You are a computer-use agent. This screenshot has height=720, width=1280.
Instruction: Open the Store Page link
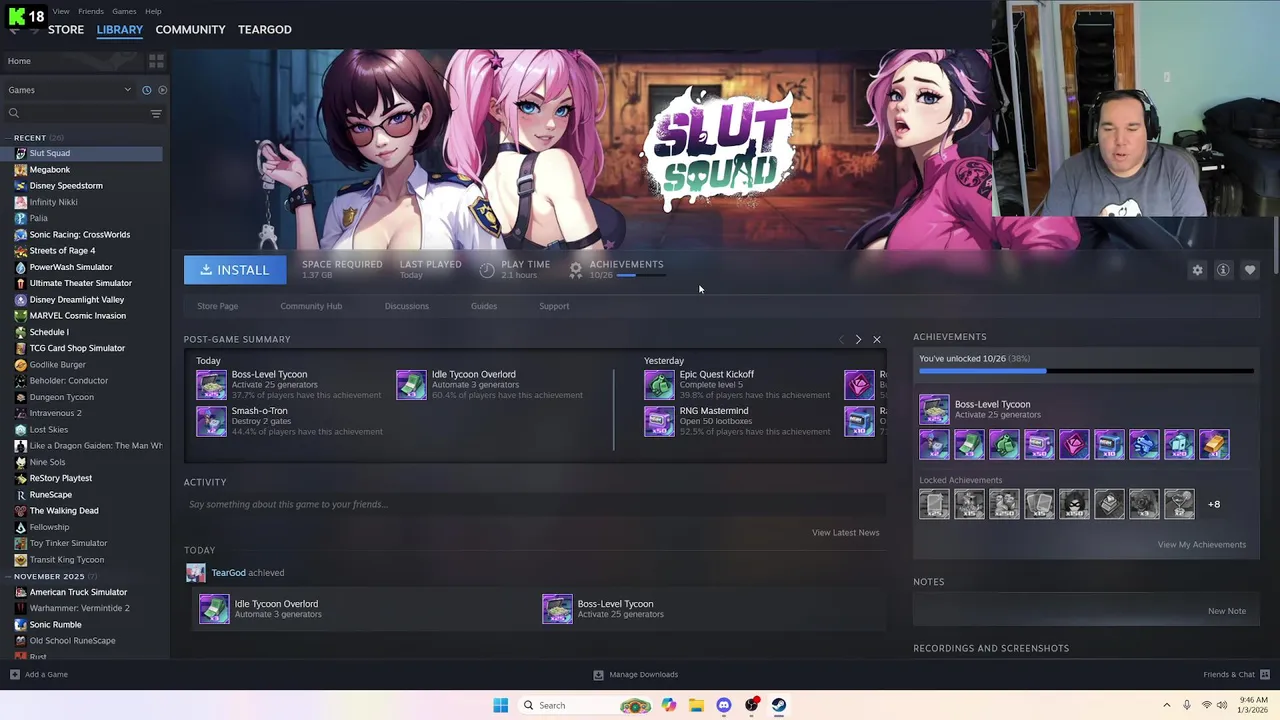coord(217,306)
